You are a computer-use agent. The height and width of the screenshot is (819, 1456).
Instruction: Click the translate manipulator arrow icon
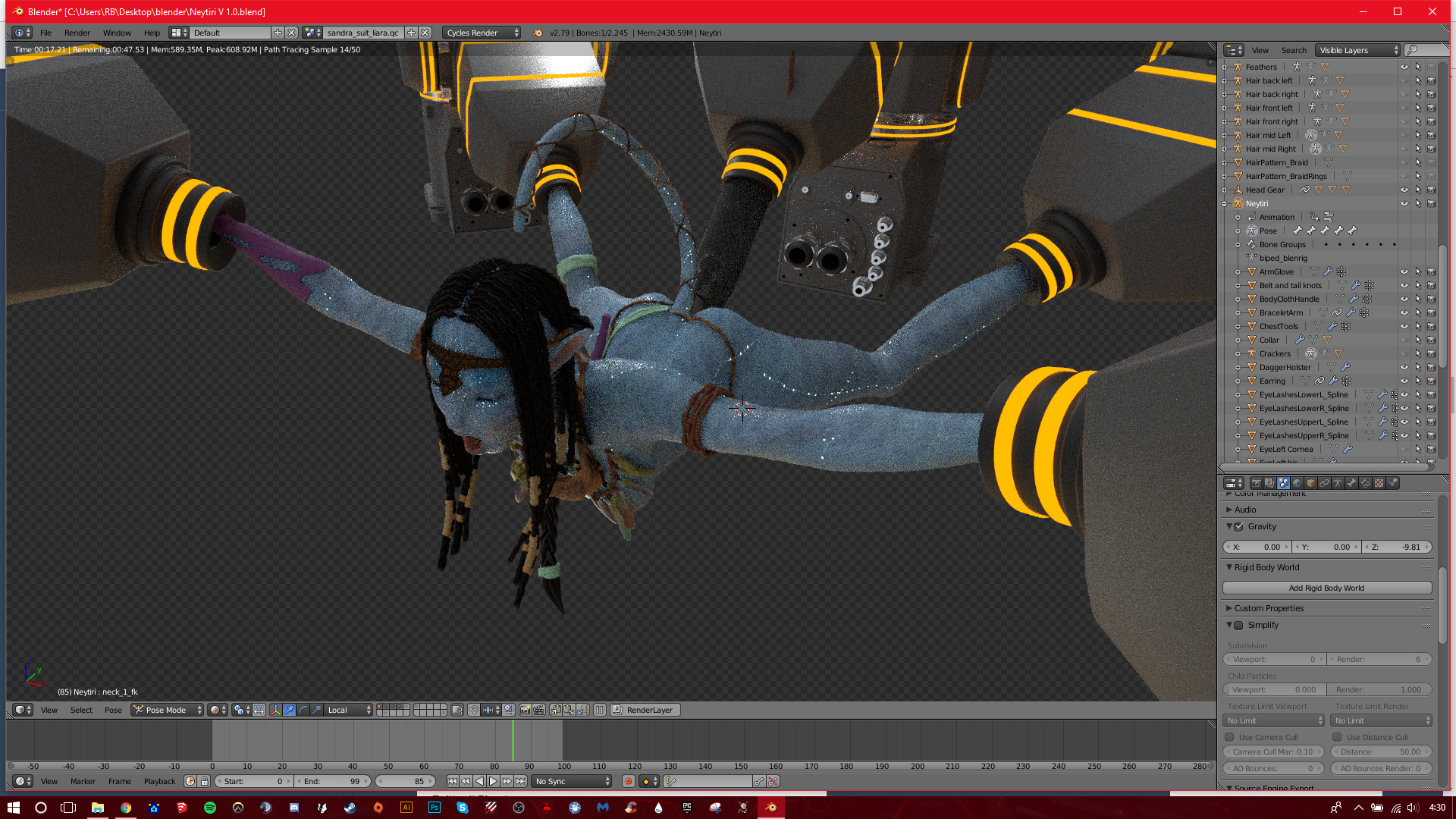point(290,710)
